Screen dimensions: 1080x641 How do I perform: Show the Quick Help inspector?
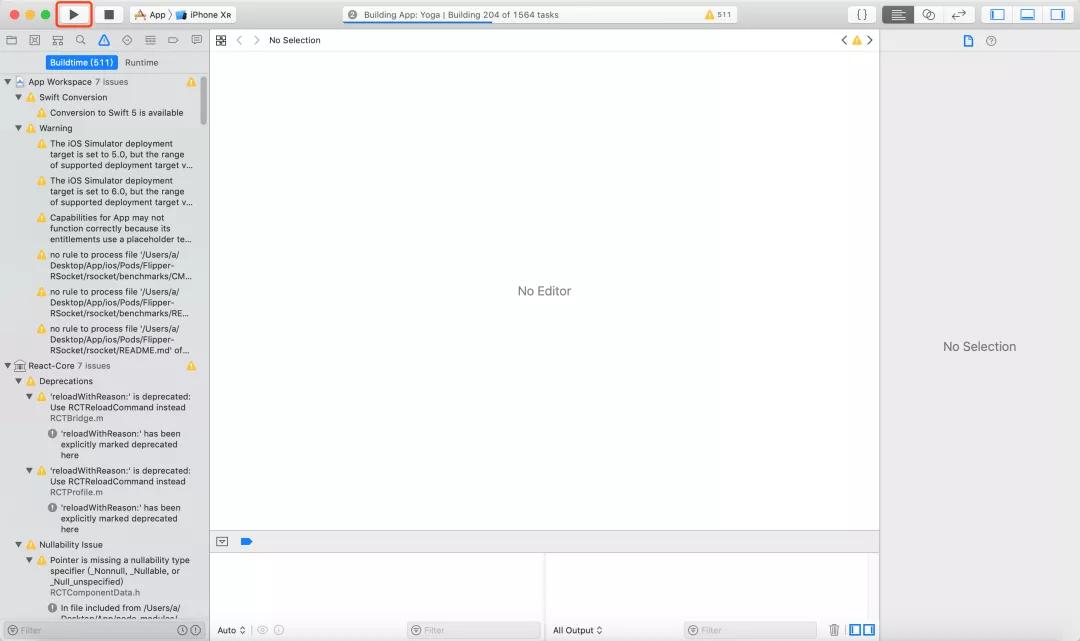click(991, 41)
